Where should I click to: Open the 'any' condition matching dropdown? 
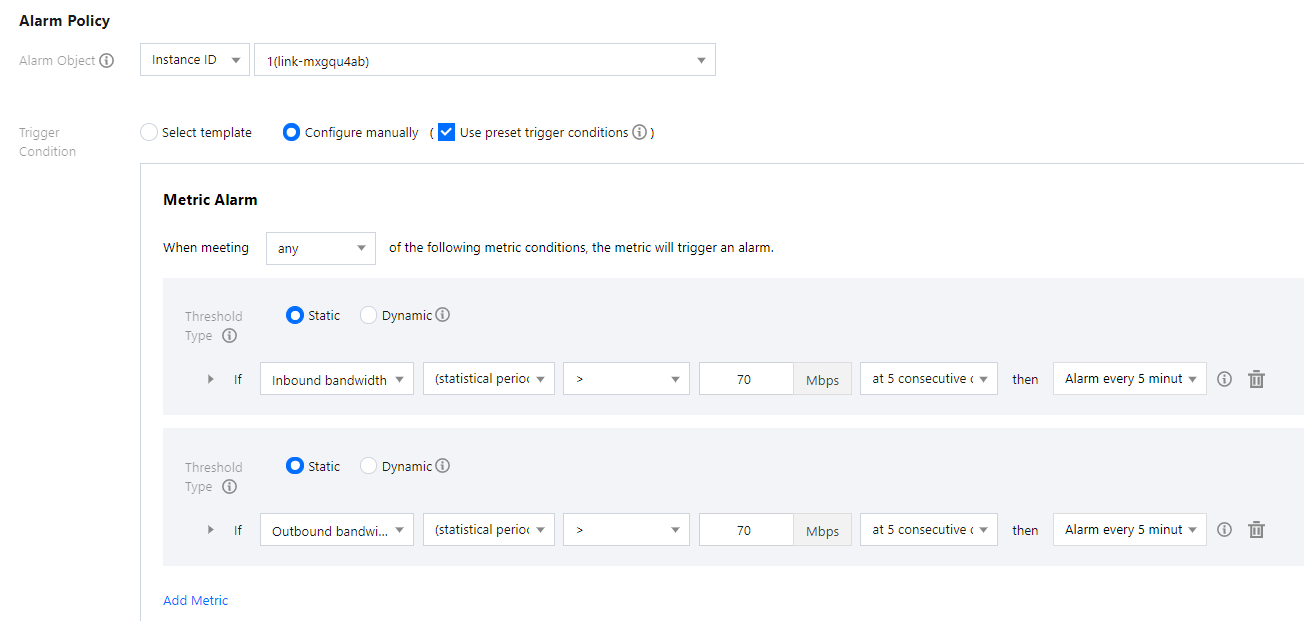[x=320, y=248]
